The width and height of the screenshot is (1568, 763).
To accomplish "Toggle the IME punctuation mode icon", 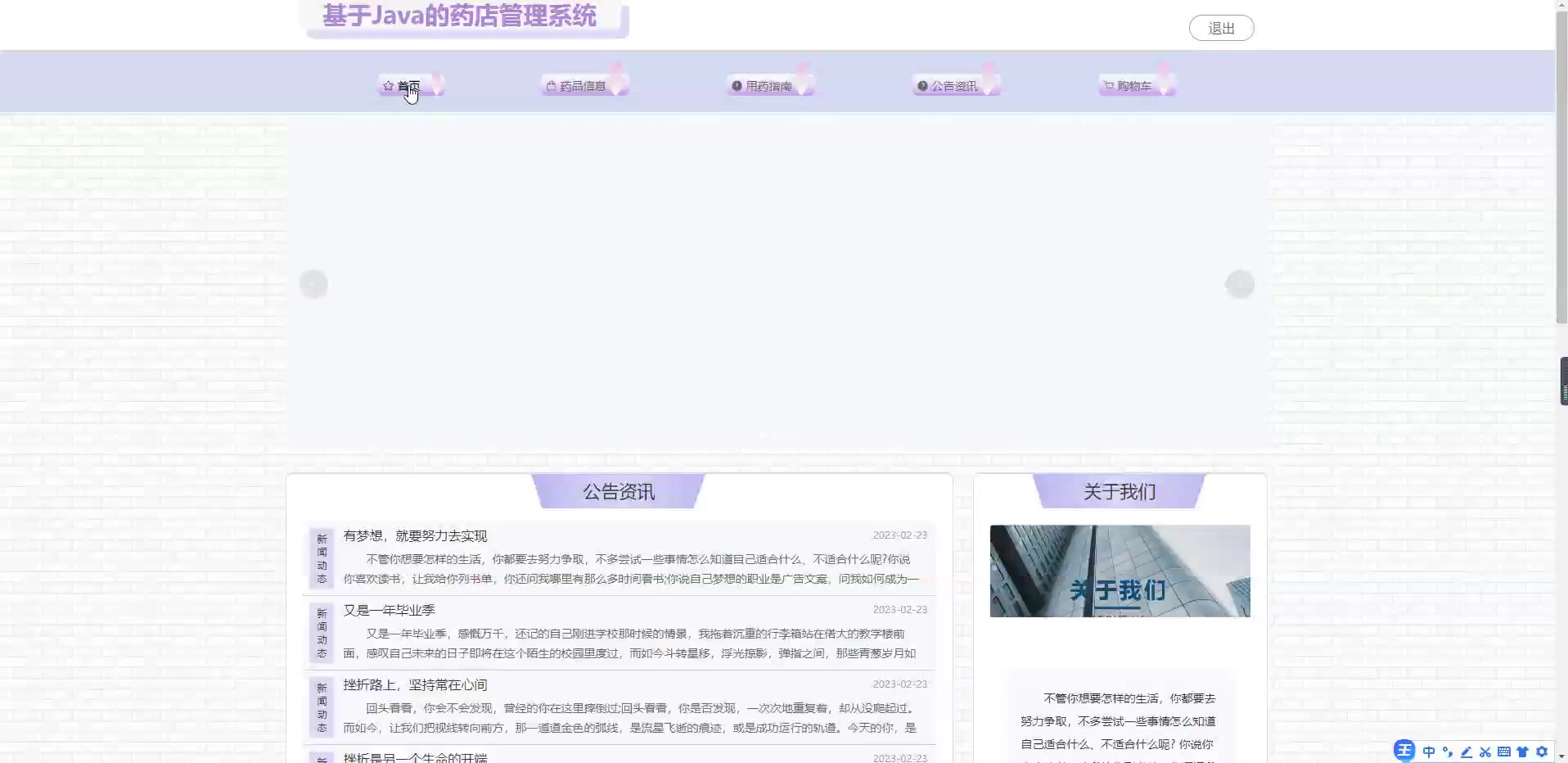I will 1448,752.
